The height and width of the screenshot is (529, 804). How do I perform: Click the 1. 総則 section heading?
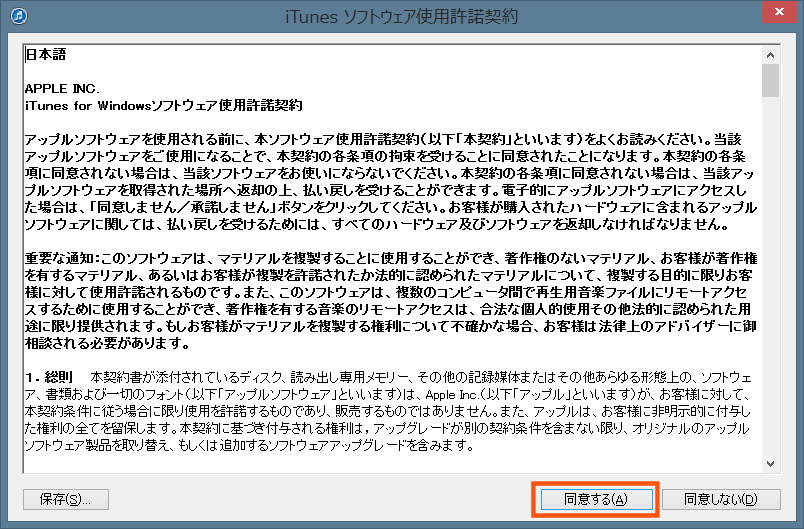[x=48, y=378]
